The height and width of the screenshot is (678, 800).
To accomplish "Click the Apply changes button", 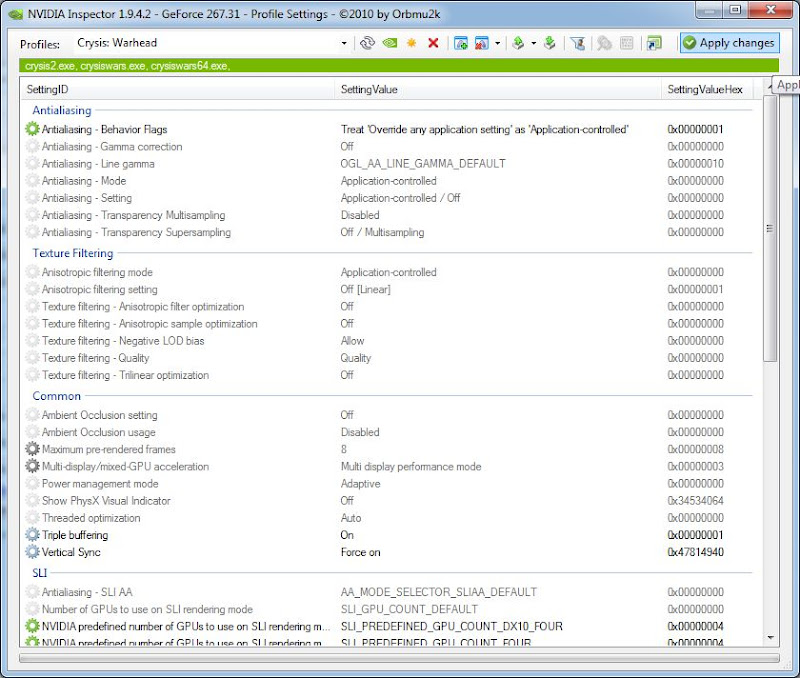I will tap(730, 43).
